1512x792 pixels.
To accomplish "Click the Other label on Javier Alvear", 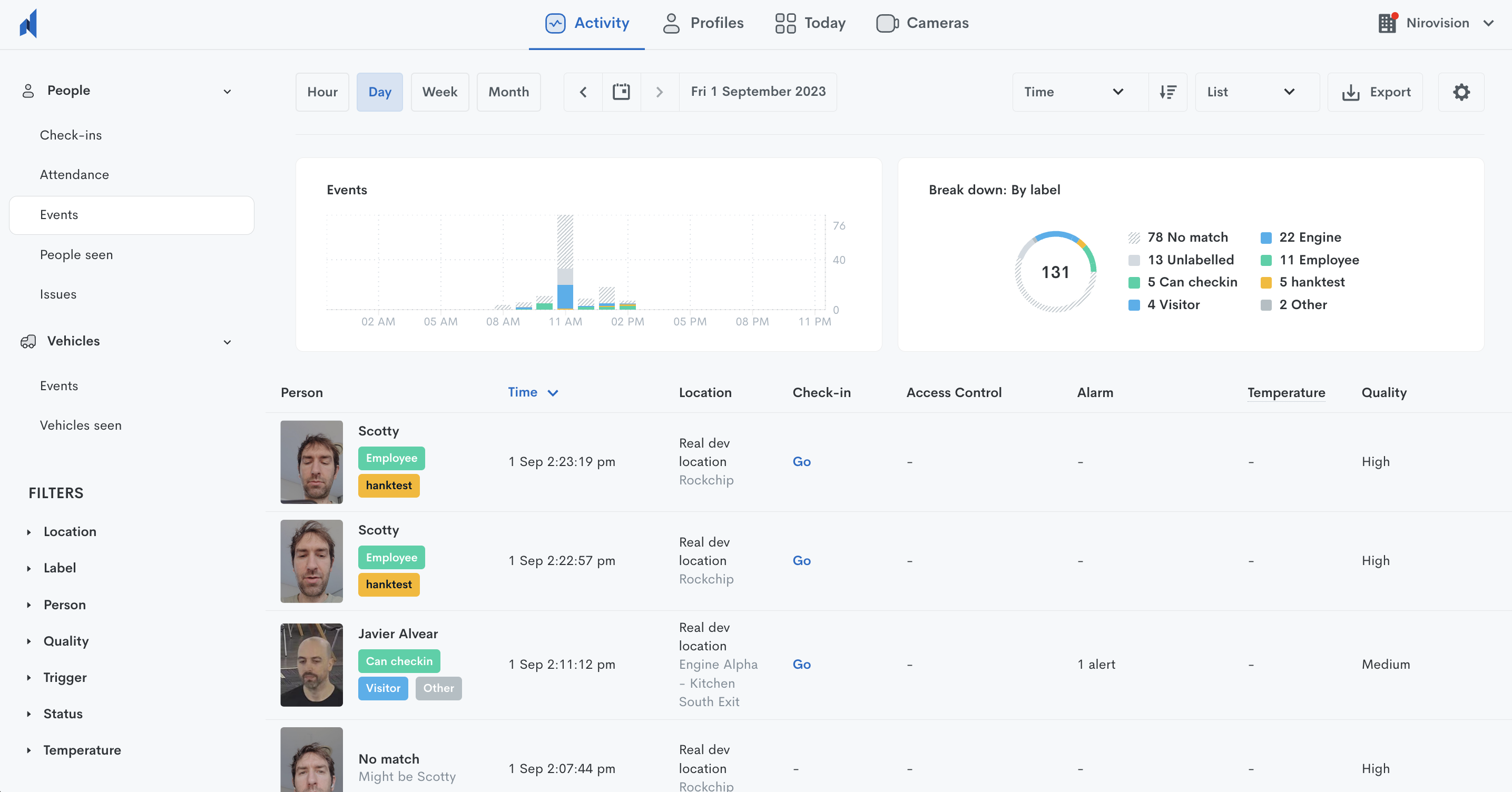I will click(438, 688).
